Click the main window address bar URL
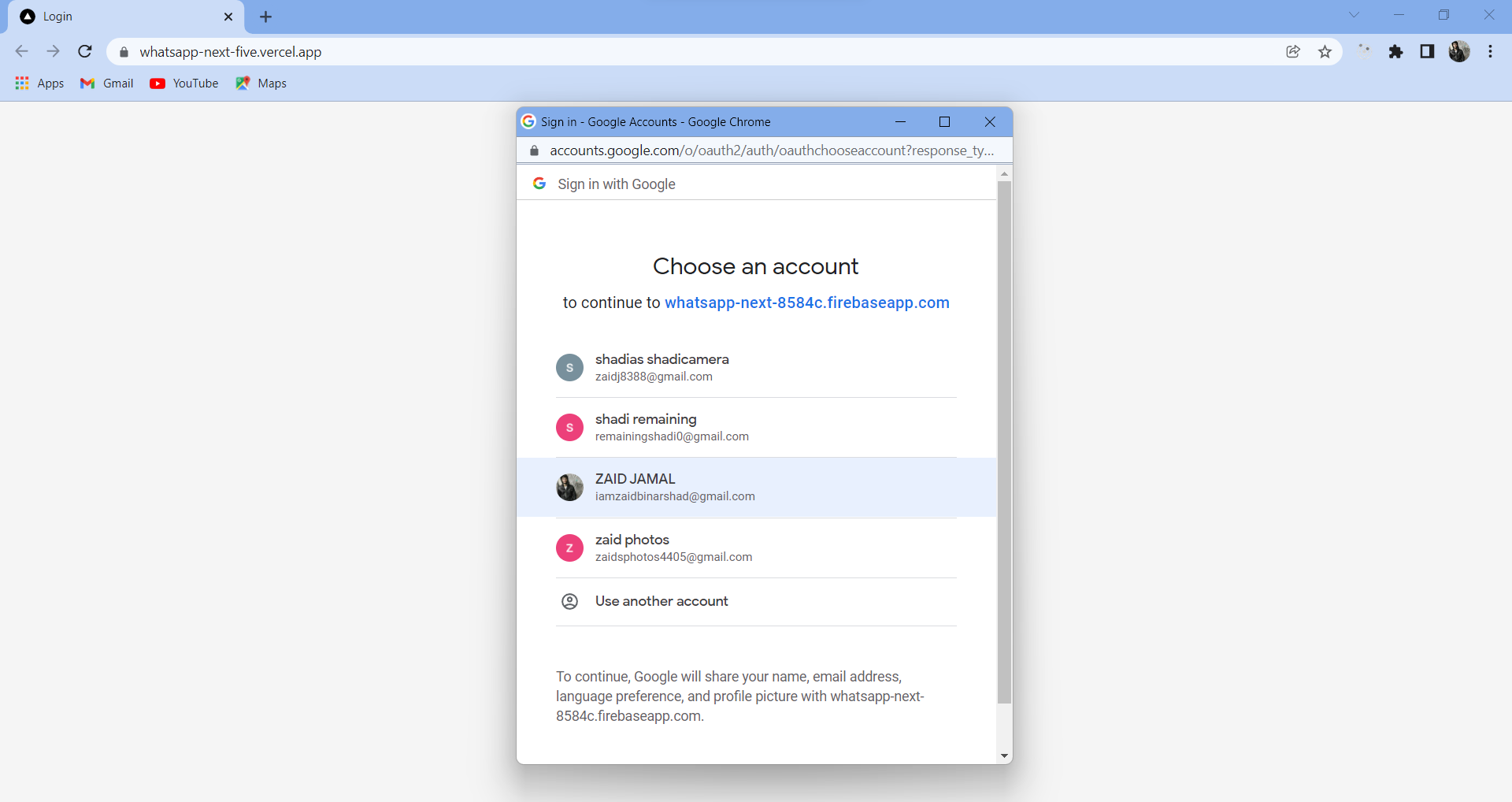1512x802 pixels. coord(231,52)
